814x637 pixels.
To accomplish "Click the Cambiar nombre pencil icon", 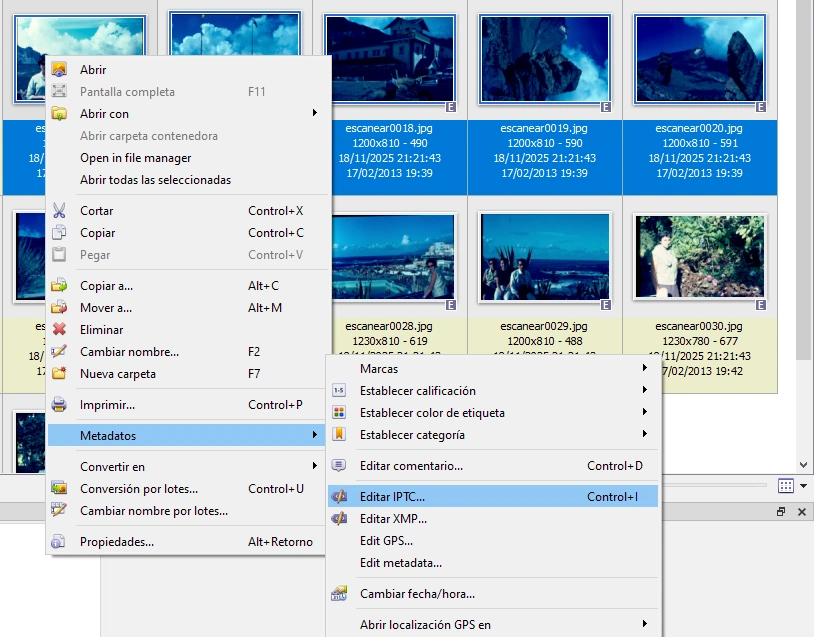I will [59, 352].
